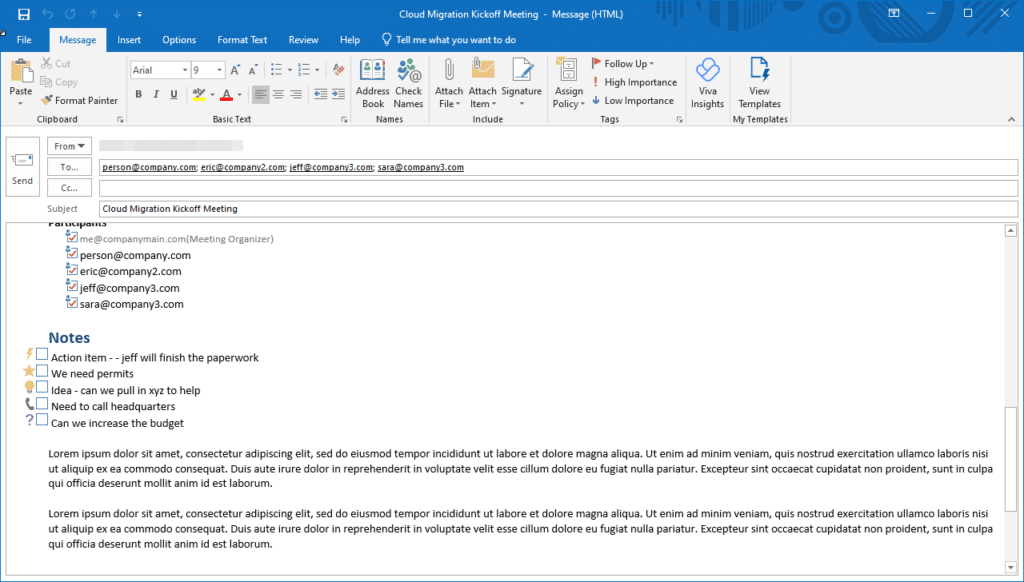The image size is (1024, 582).
Task: Toggle Italic formatting
Action: point(156,94)
